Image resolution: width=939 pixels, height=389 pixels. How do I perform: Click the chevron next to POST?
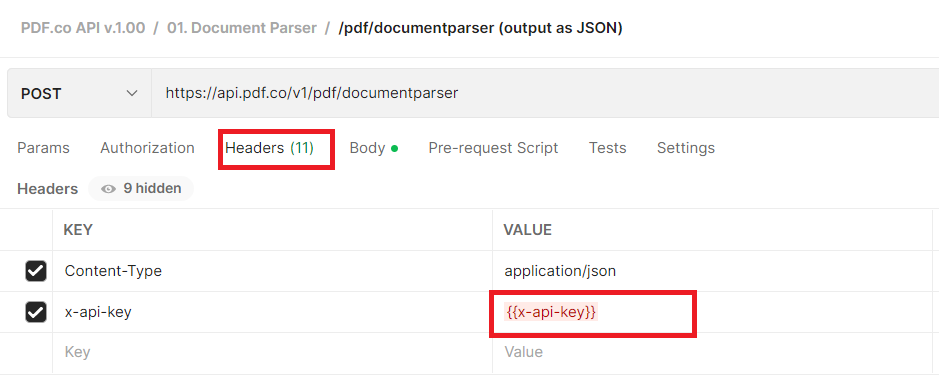click(x=132, y=93)
